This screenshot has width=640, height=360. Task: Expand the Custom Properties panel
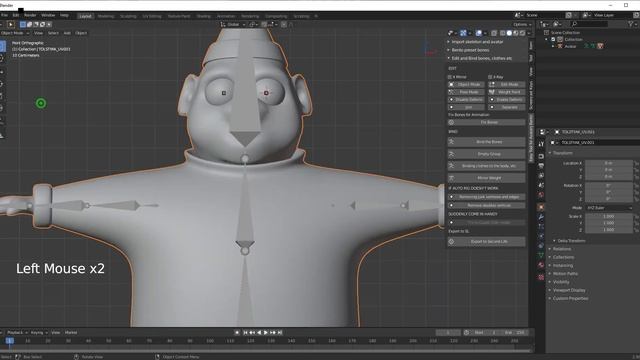570,298
